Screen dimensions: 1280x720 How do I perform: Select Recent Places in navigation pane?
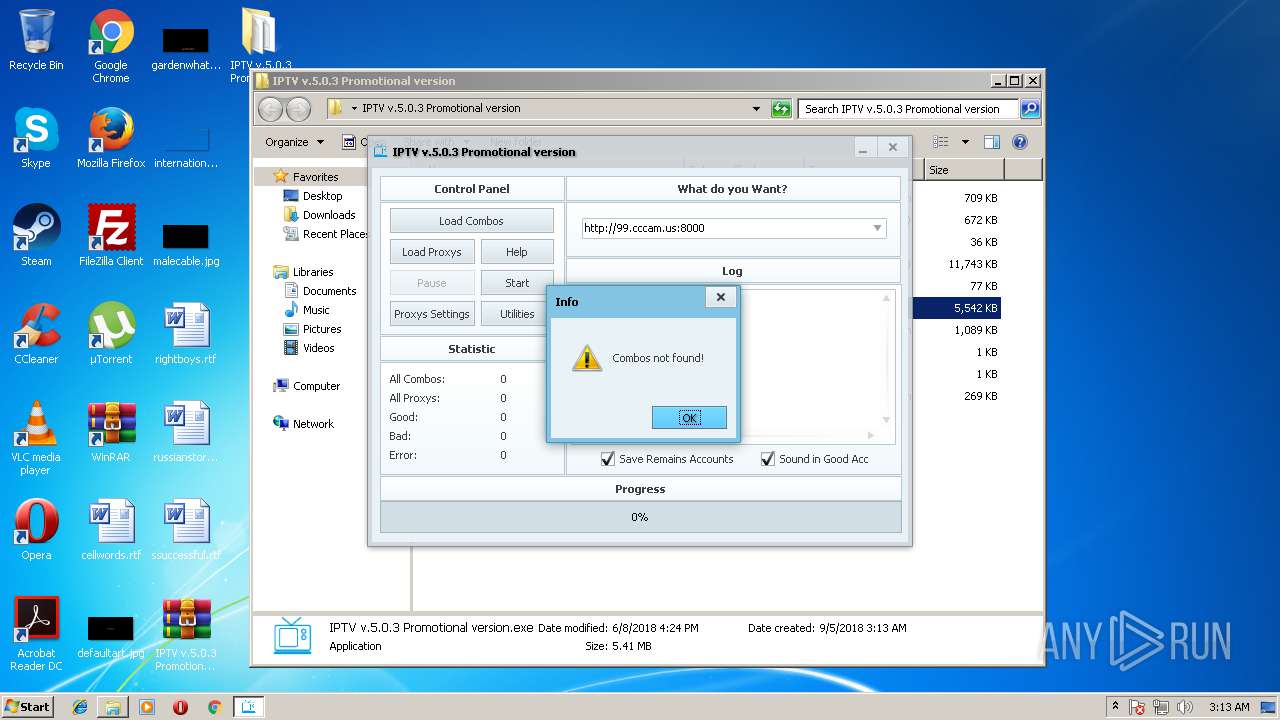326,234
